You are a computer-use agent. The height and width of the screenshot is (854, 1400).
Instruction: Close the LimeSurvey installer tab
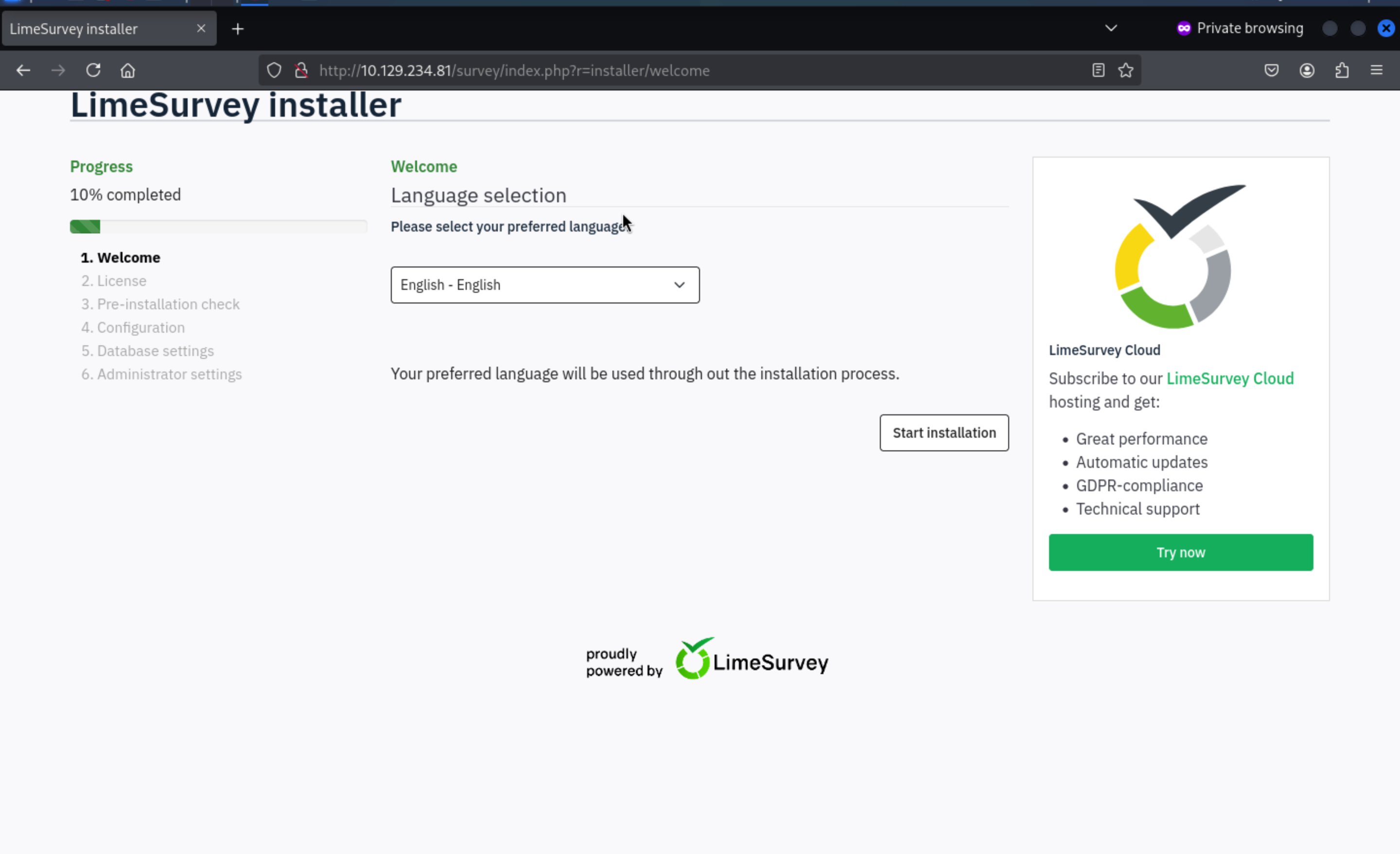201,28
